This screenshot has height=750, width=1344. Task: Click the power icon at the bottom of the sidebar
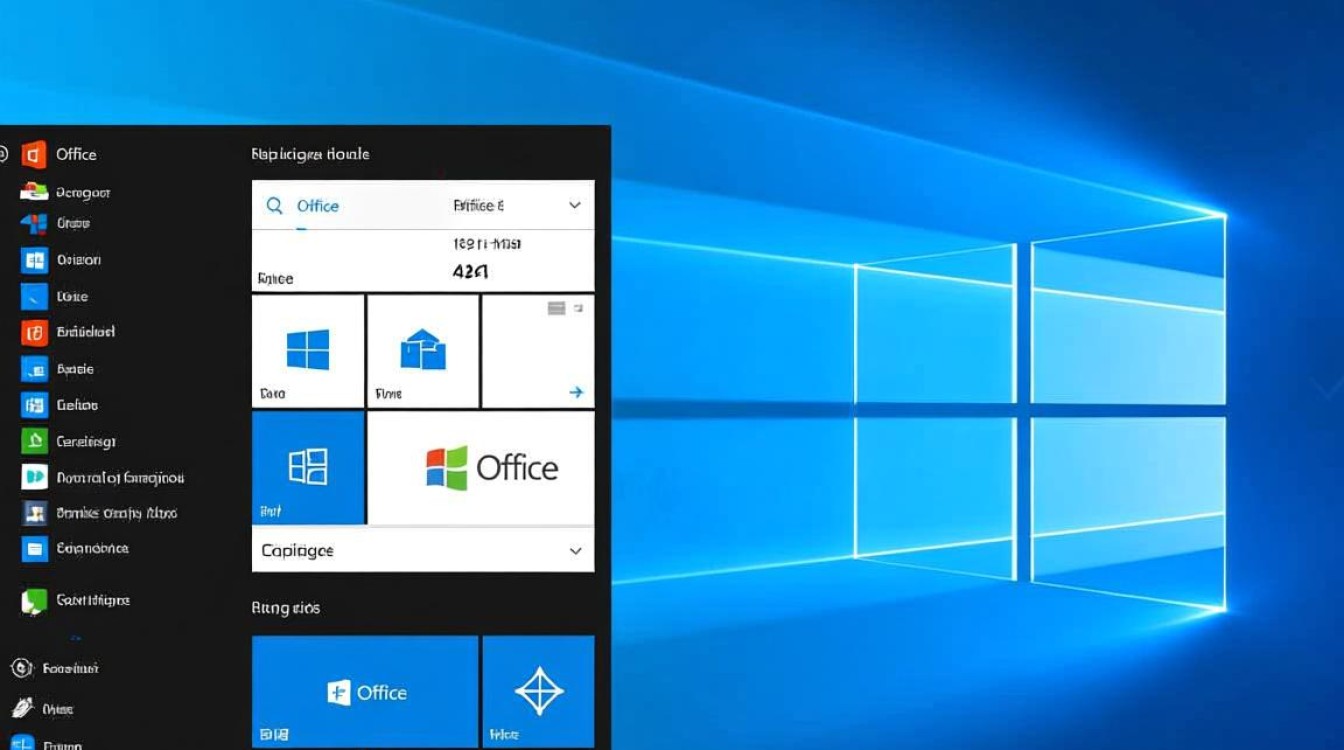(x=20, y=708)
